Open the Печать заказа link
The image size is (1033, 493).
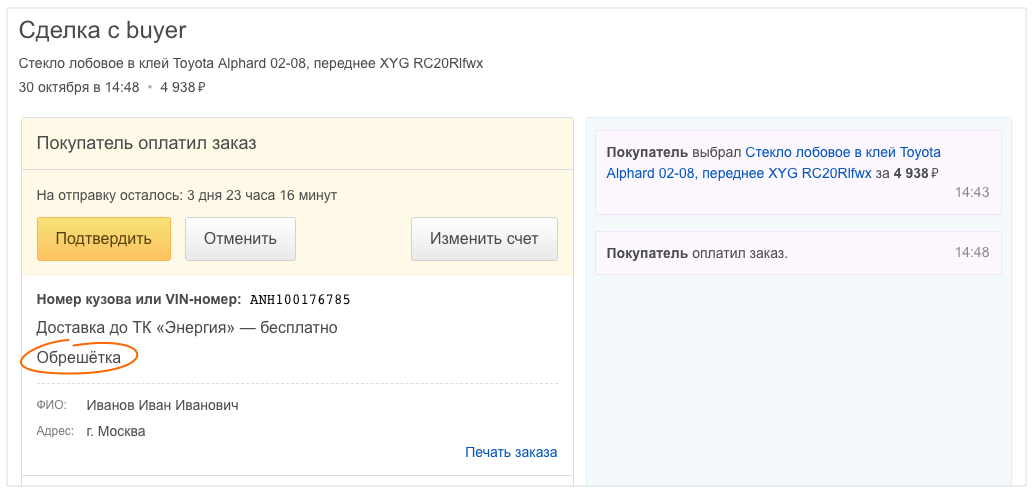click(x=510, y=452)
